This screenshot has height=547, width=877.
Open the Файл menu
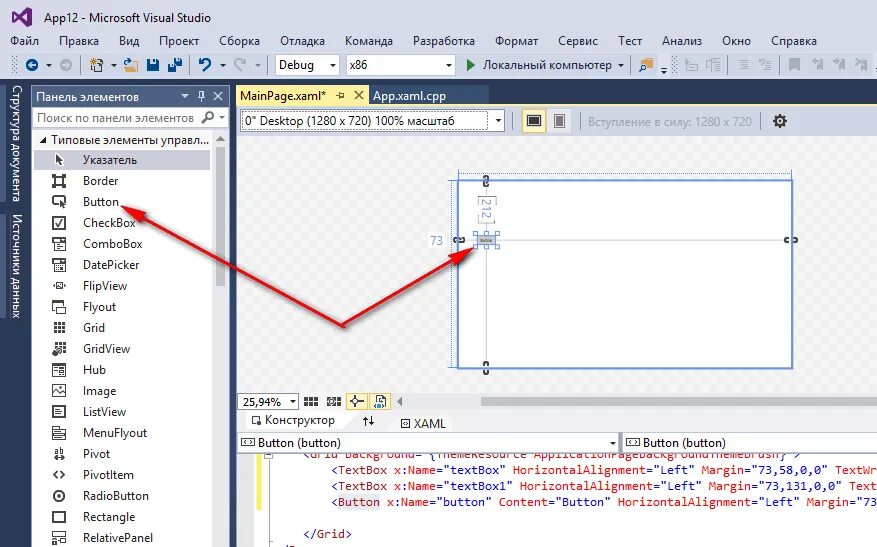coord(25,41)
